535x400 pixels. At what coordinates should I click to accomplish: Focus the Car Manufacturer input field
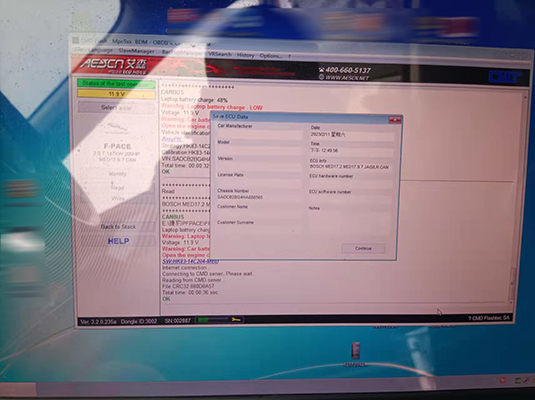(260, 134)
